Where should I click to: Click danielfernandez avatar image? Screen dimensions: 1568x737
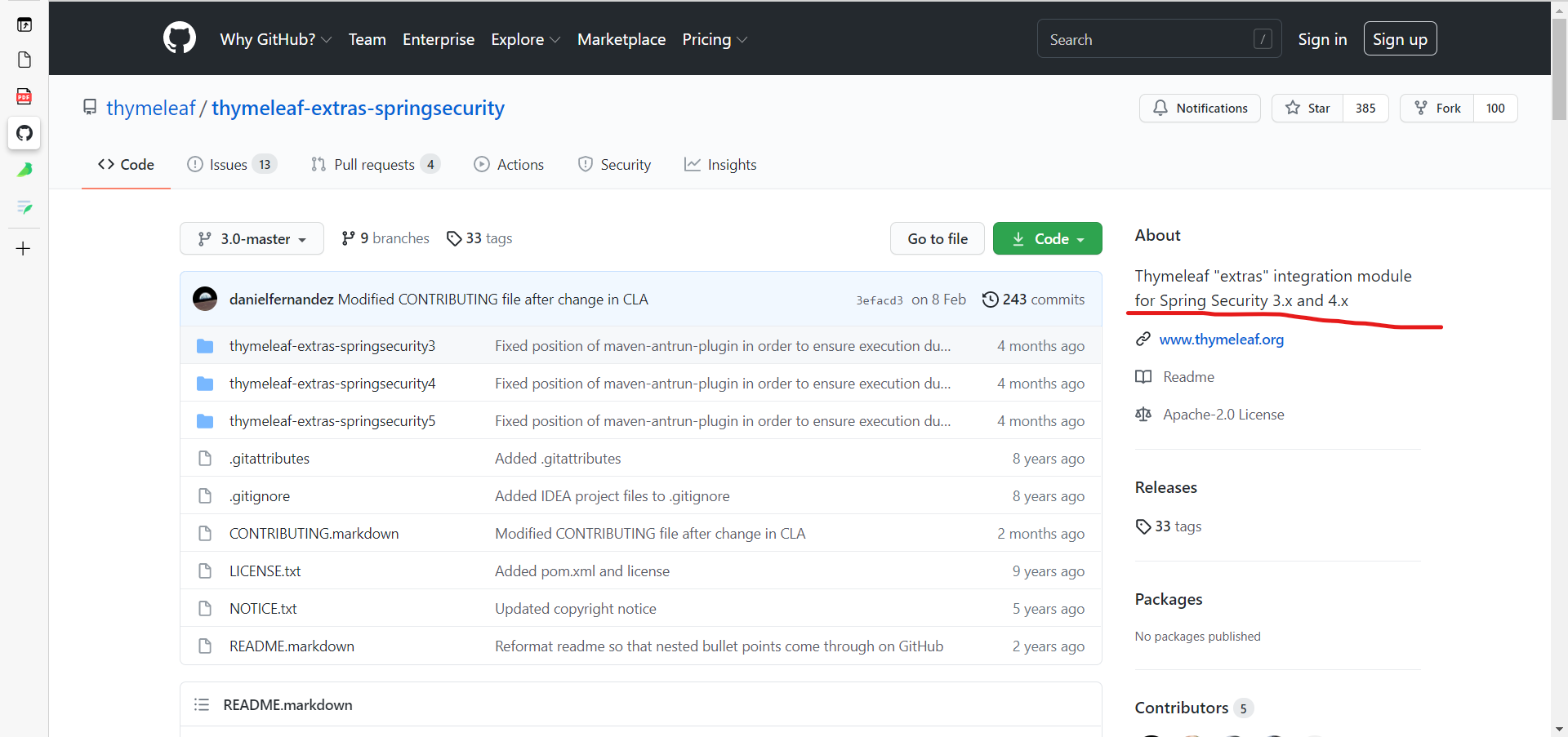tap(205, 299)
